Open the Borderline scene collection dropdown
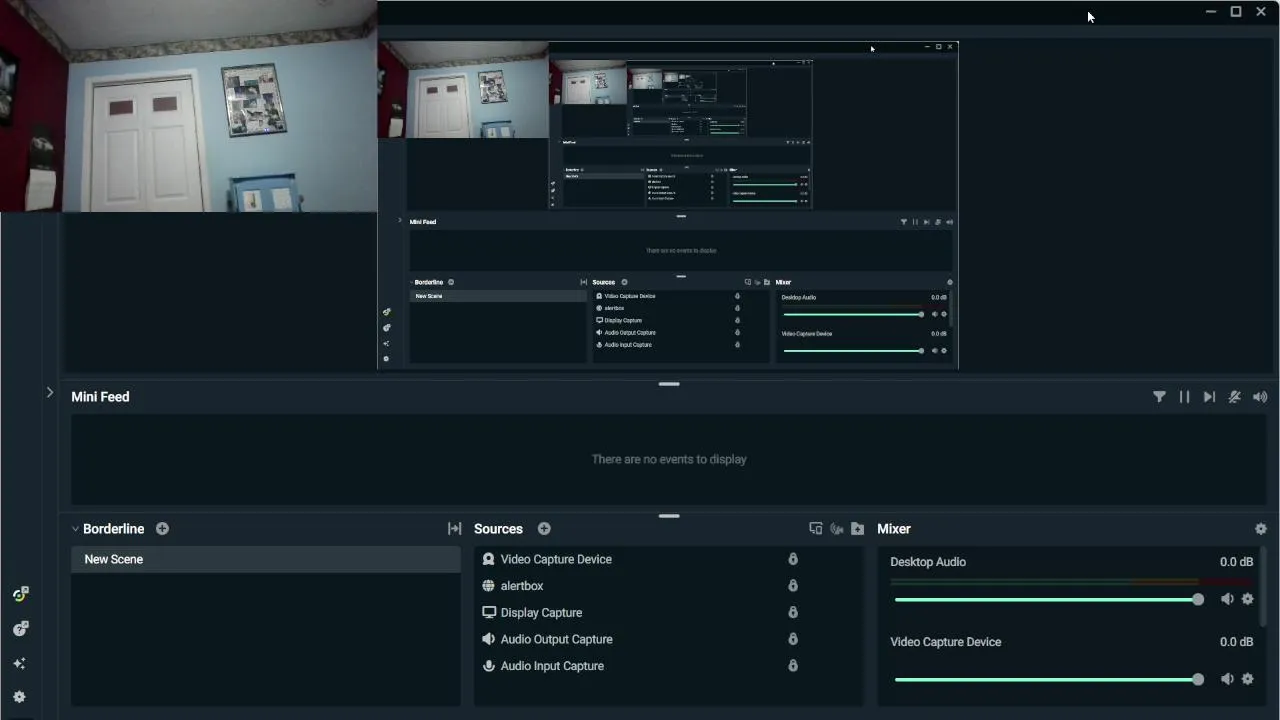Viewport: 1280px width, 720px height. pos(108,529)
